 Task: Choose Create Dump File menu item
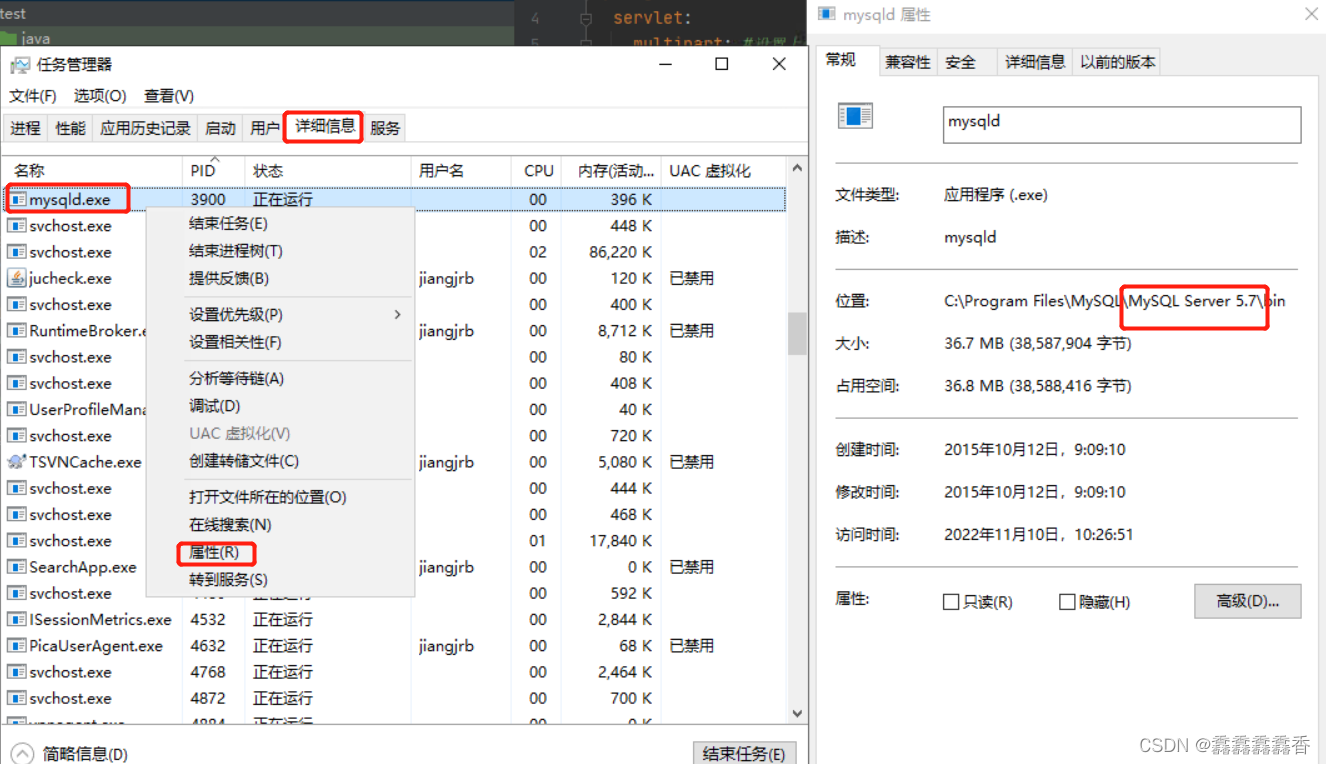point(280,461)
